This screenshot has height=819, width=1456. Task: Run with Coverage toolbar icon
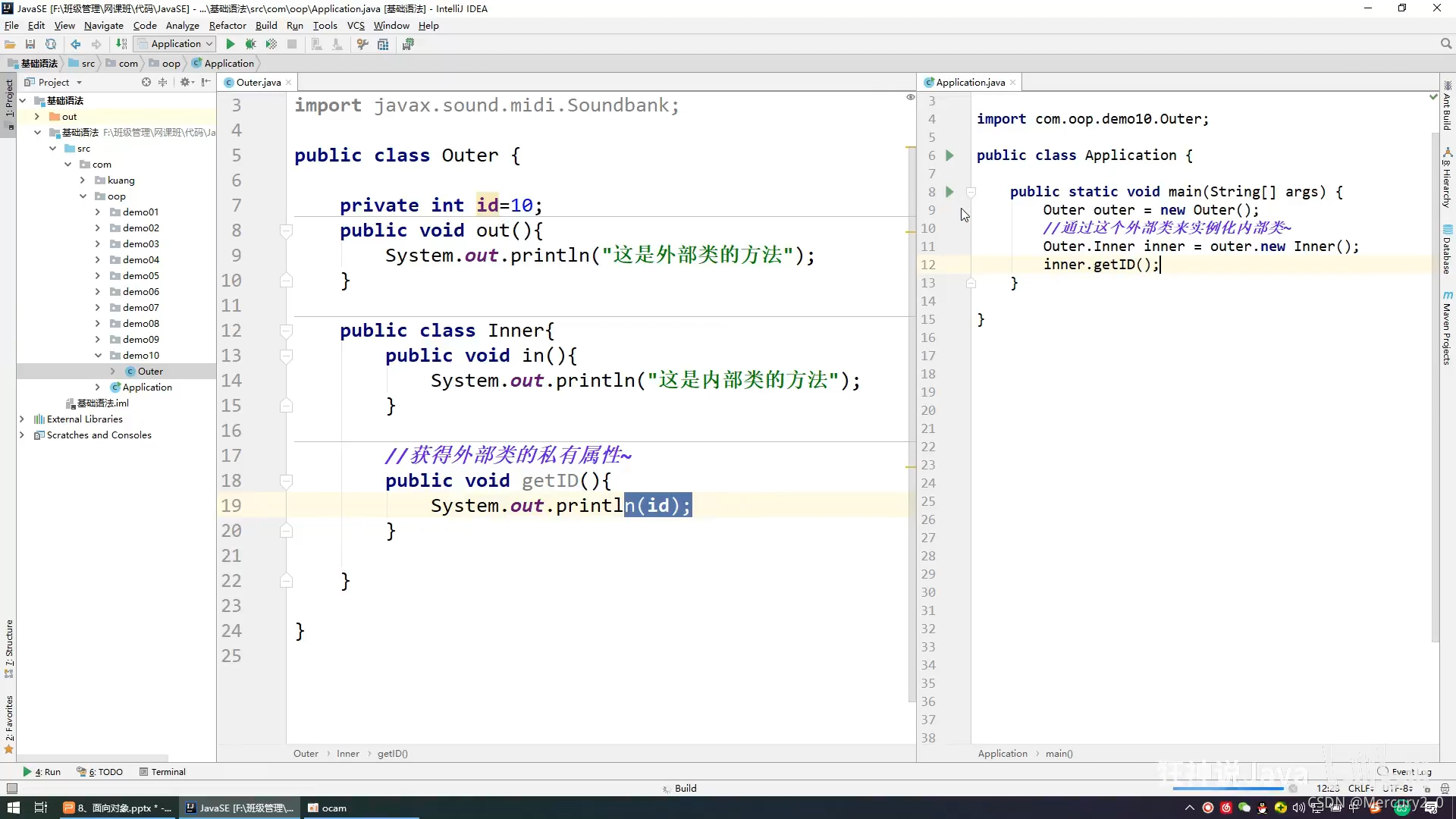[x=271, y=44]
